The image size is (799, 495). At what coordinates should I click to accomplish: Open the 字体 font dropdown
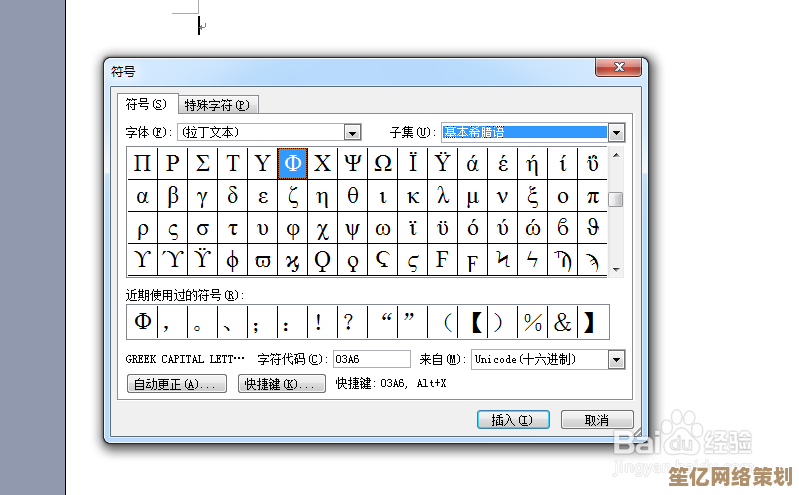352,132
